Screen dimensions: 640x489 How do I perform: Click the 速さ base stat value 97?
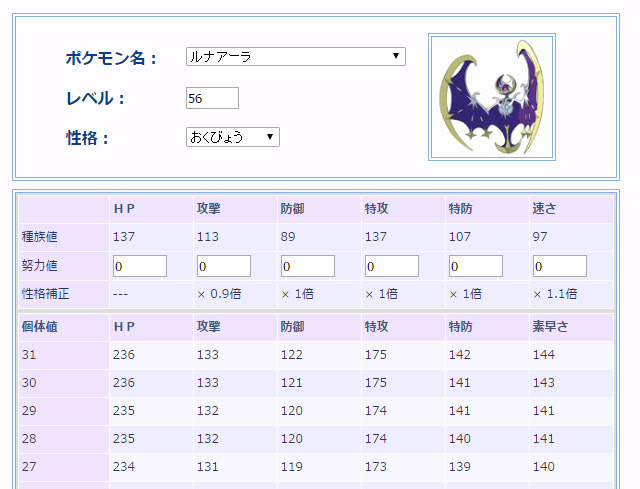(x=540, y=237)
